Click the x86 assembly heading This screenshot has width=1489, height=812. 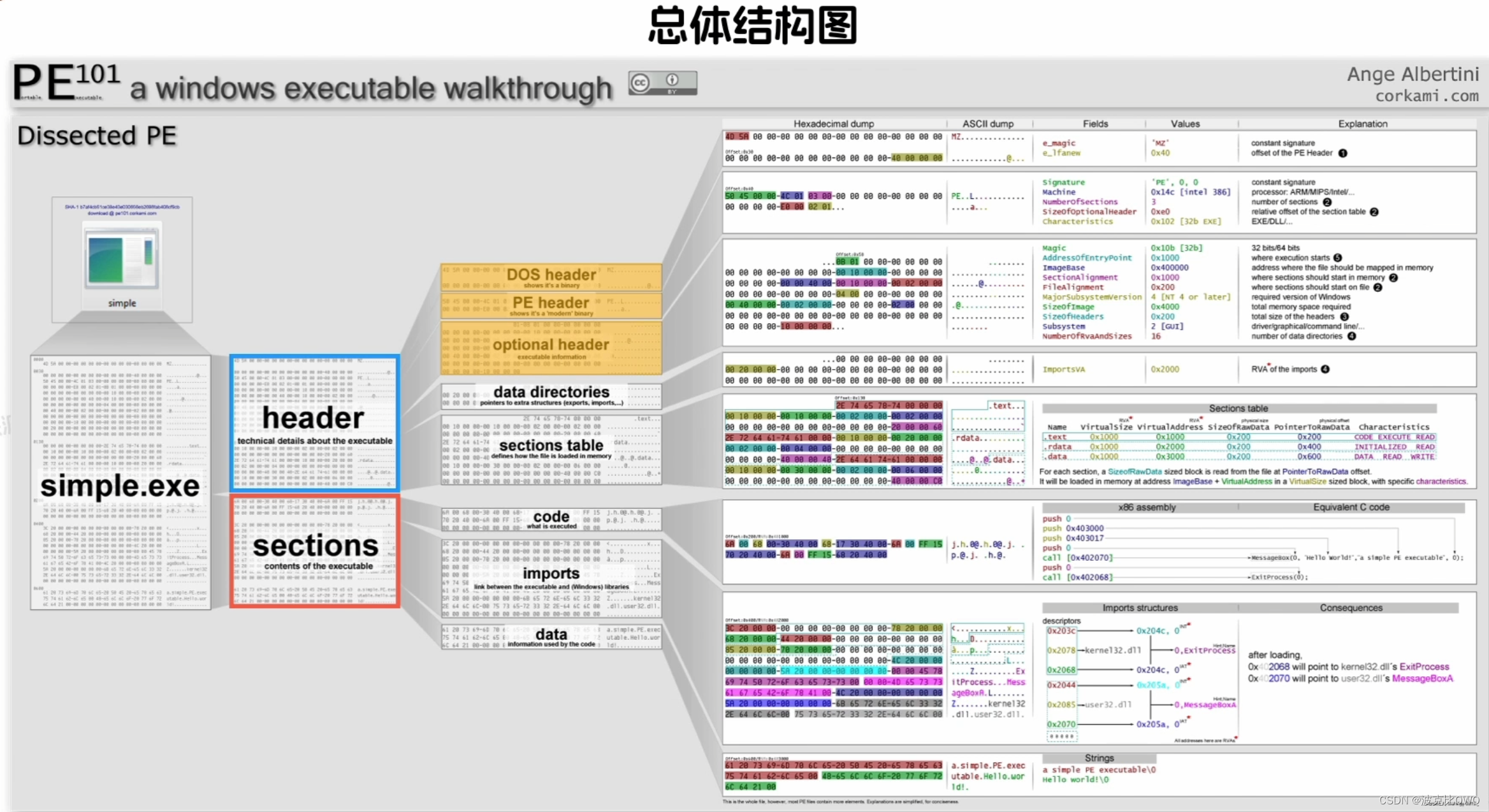coord(1146,507)
